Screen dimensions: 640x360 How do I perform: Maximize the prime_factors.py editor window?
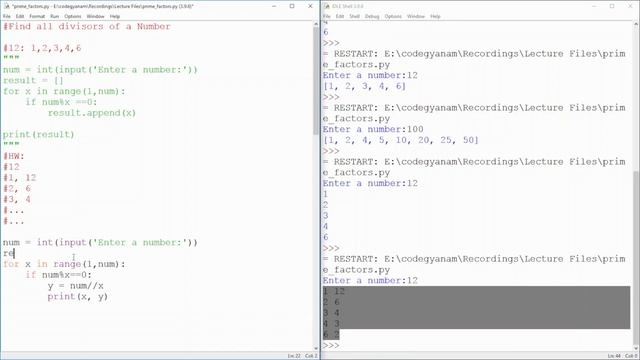pos(292,6)
